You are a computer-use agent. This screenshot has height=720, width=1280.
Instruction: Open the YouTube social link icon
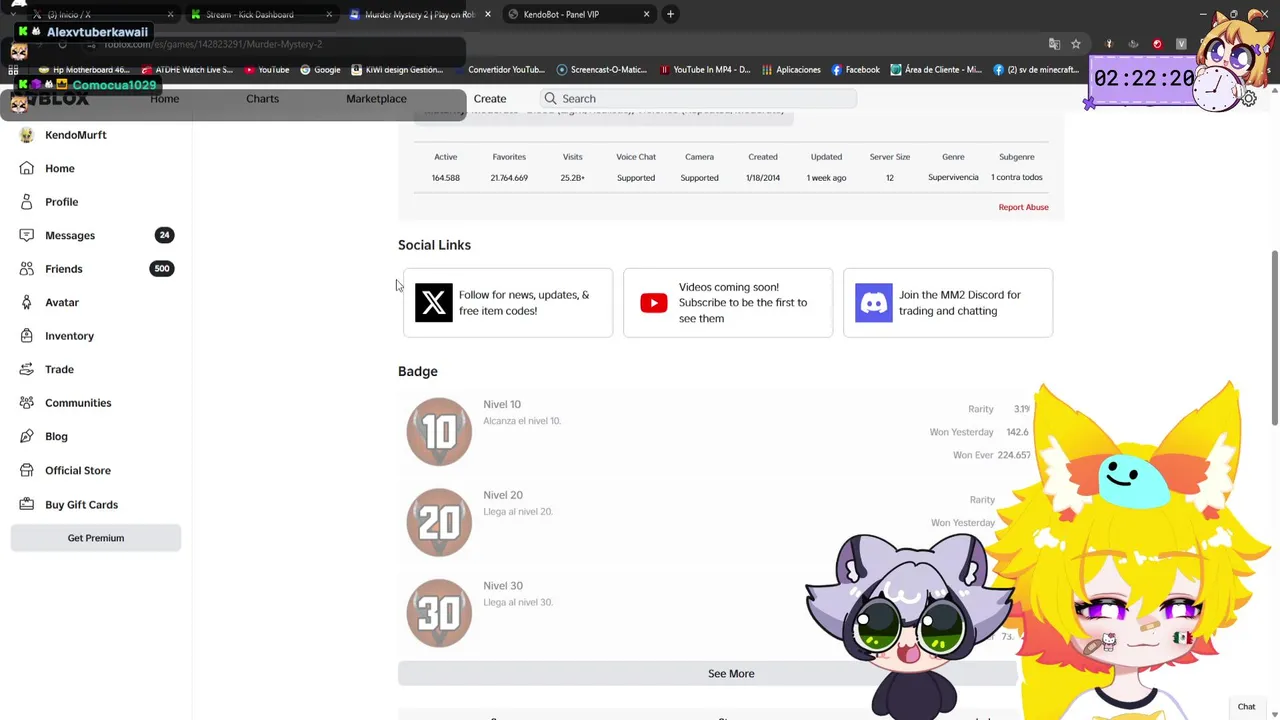[x=654, y=303]
